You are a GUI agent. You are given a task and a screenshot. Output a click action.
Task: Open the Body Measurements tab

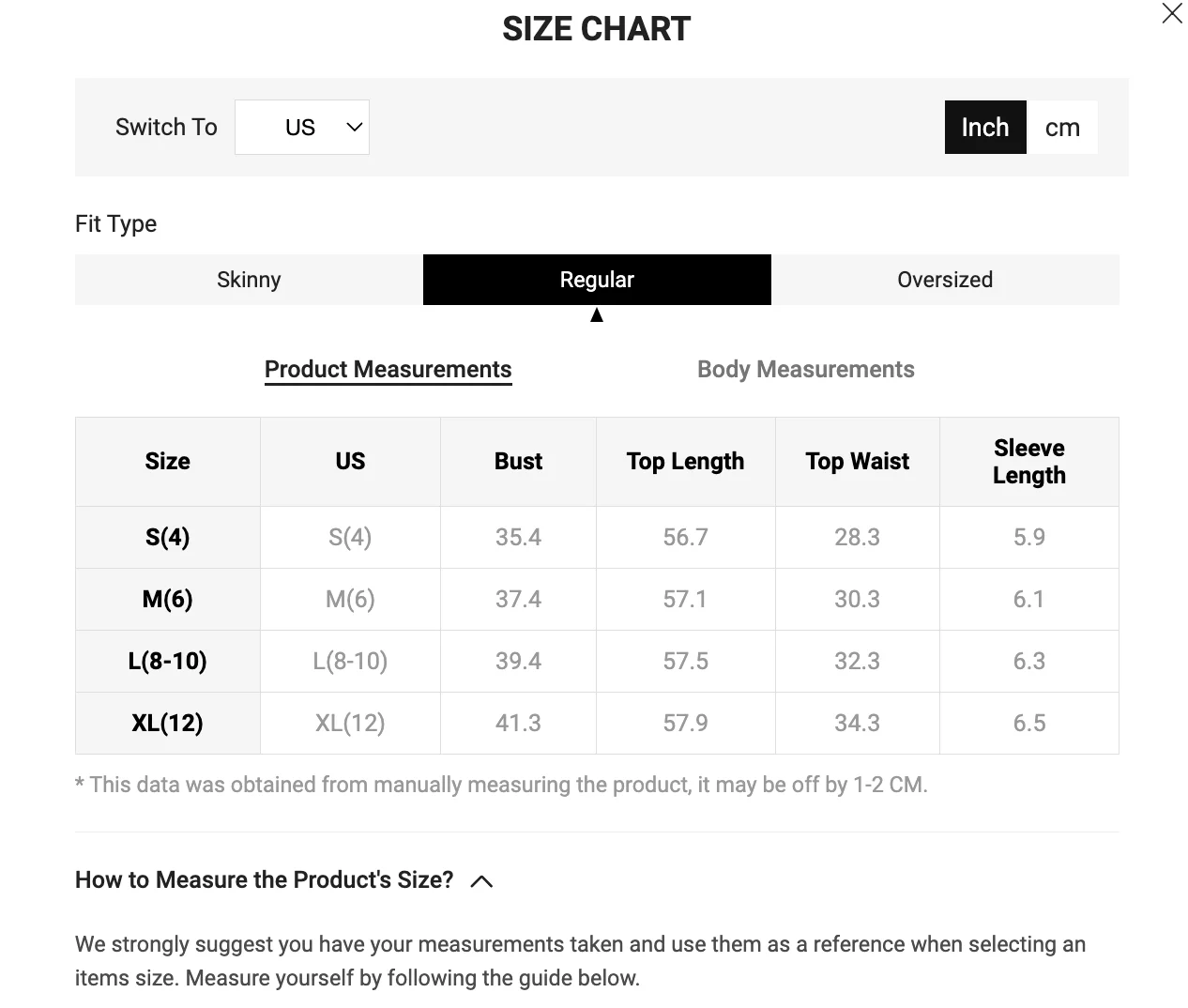coord(805,369)
